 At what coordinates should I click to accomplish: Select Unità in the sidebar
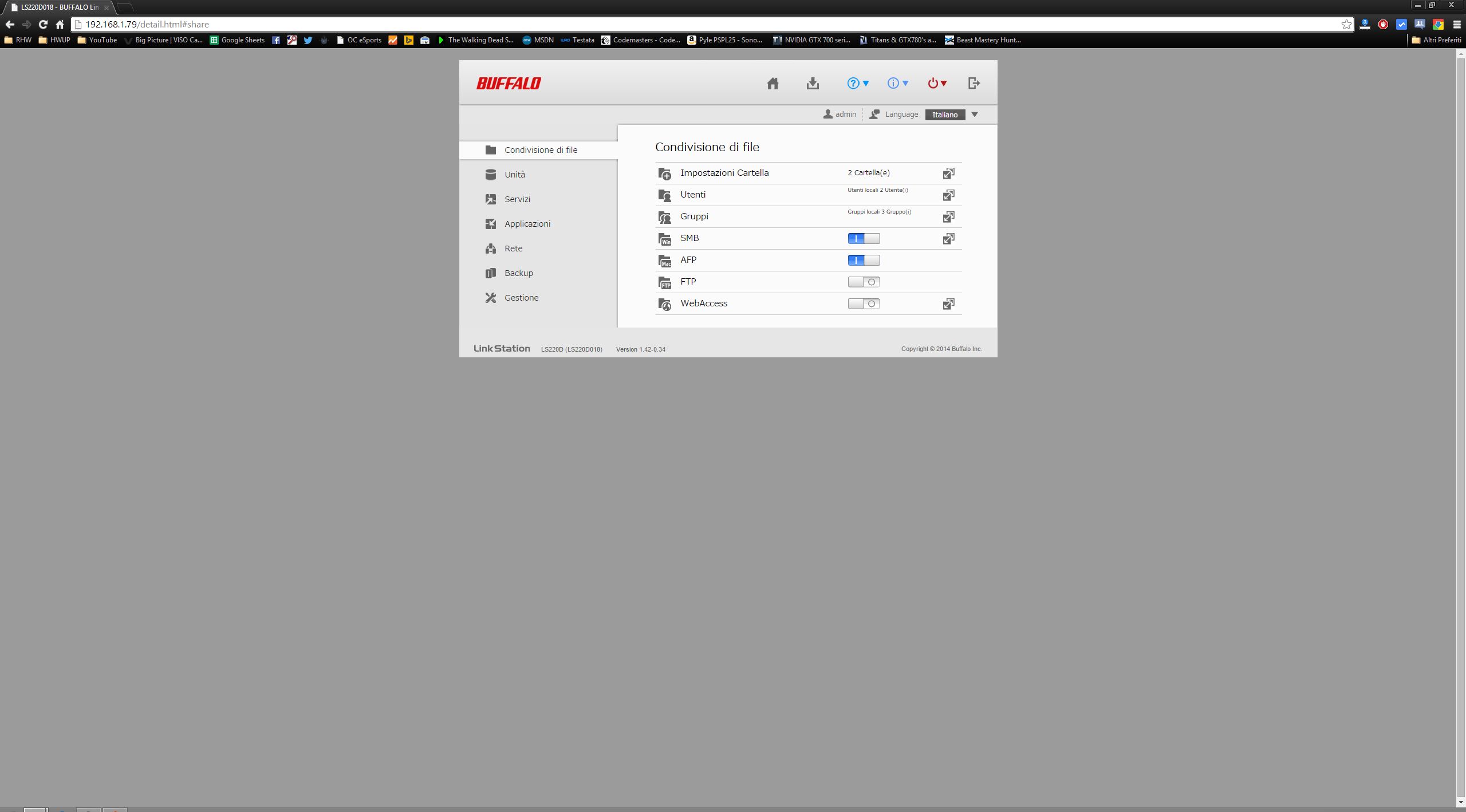click(514, 175)
